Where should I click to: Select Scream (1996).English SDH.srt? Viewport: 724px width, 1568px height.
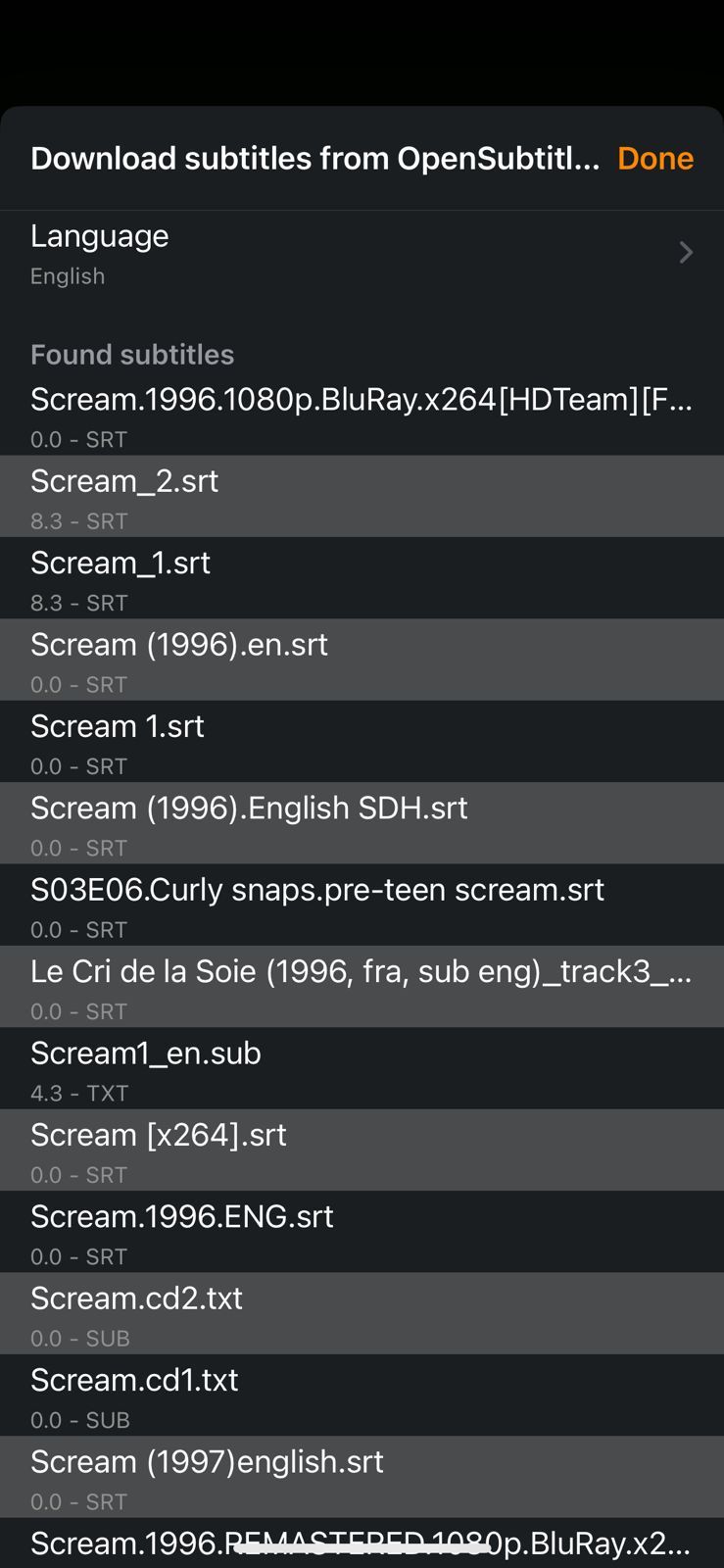click(362, 823)
